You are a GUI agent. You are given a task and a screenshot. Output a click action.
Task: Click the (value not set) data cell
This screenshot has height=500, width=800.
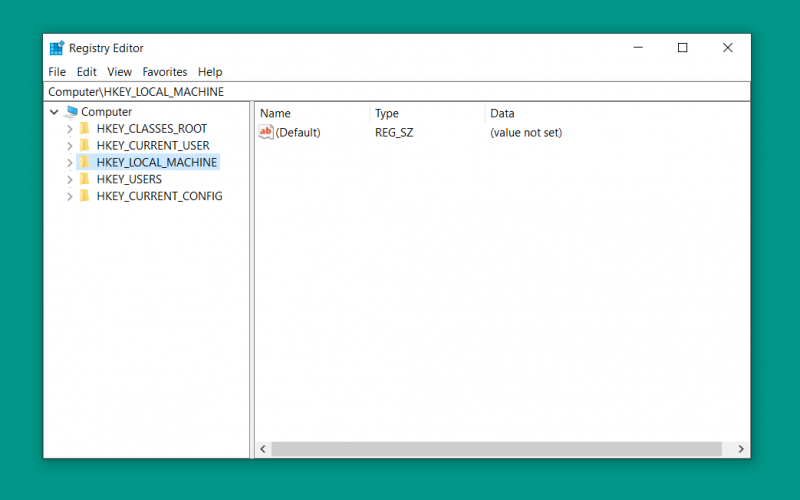526,133
